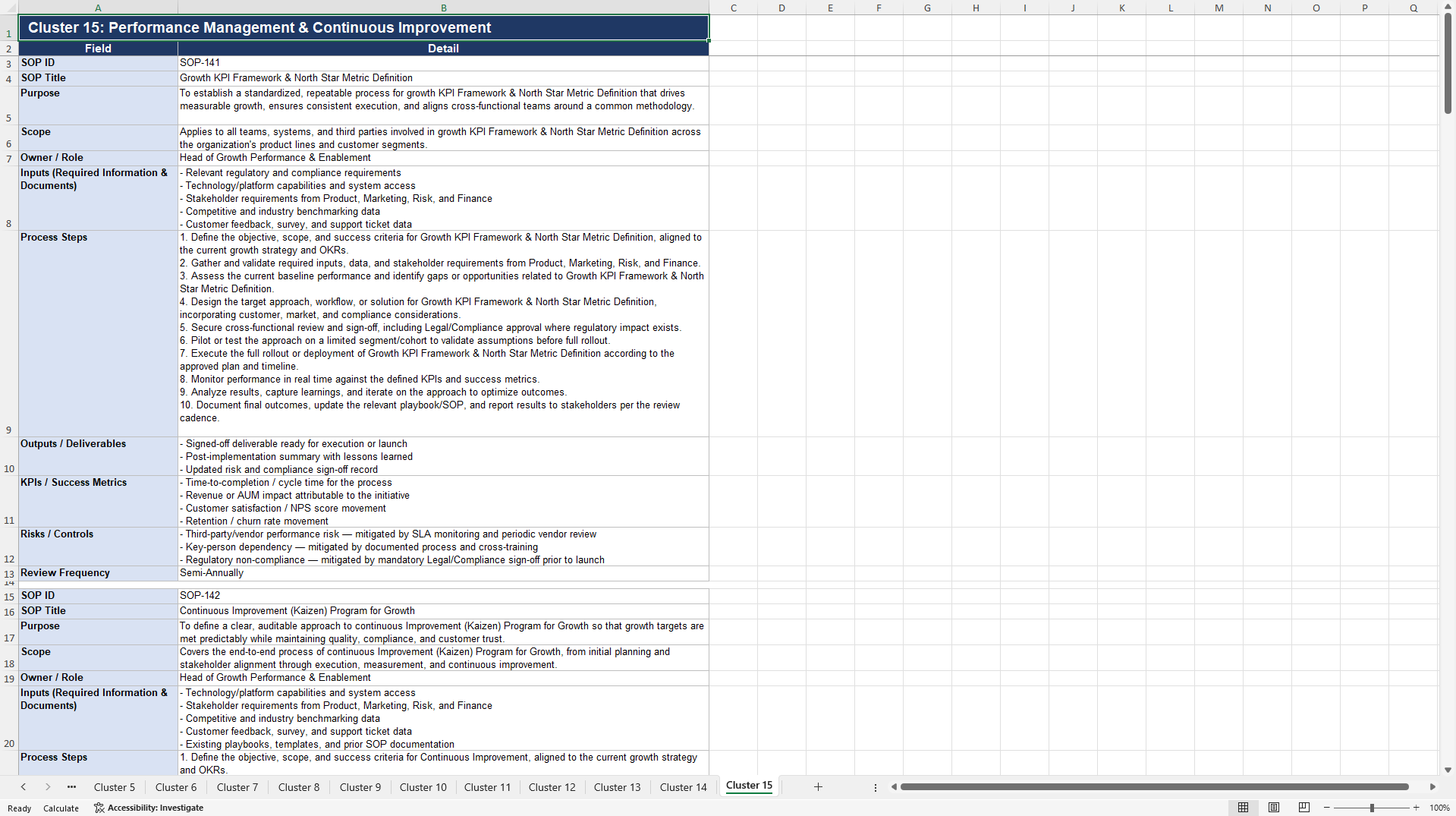
Task: Open tab bar options dots
Action: [876, 788]
